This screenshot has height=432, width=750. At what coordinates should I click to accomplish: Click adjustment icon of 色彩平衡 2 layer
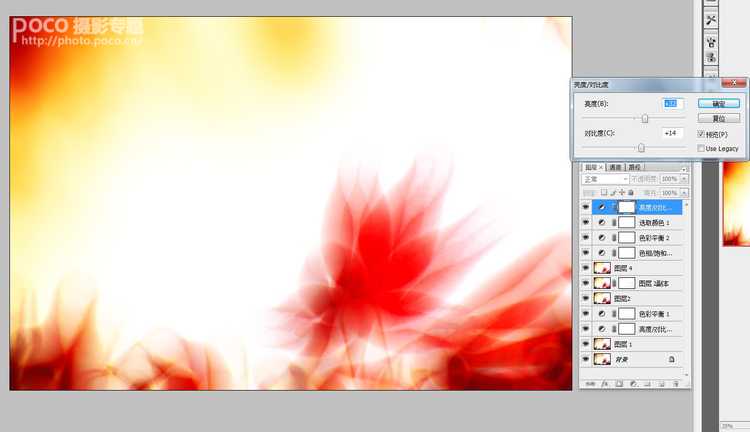[x=602, y=238]
